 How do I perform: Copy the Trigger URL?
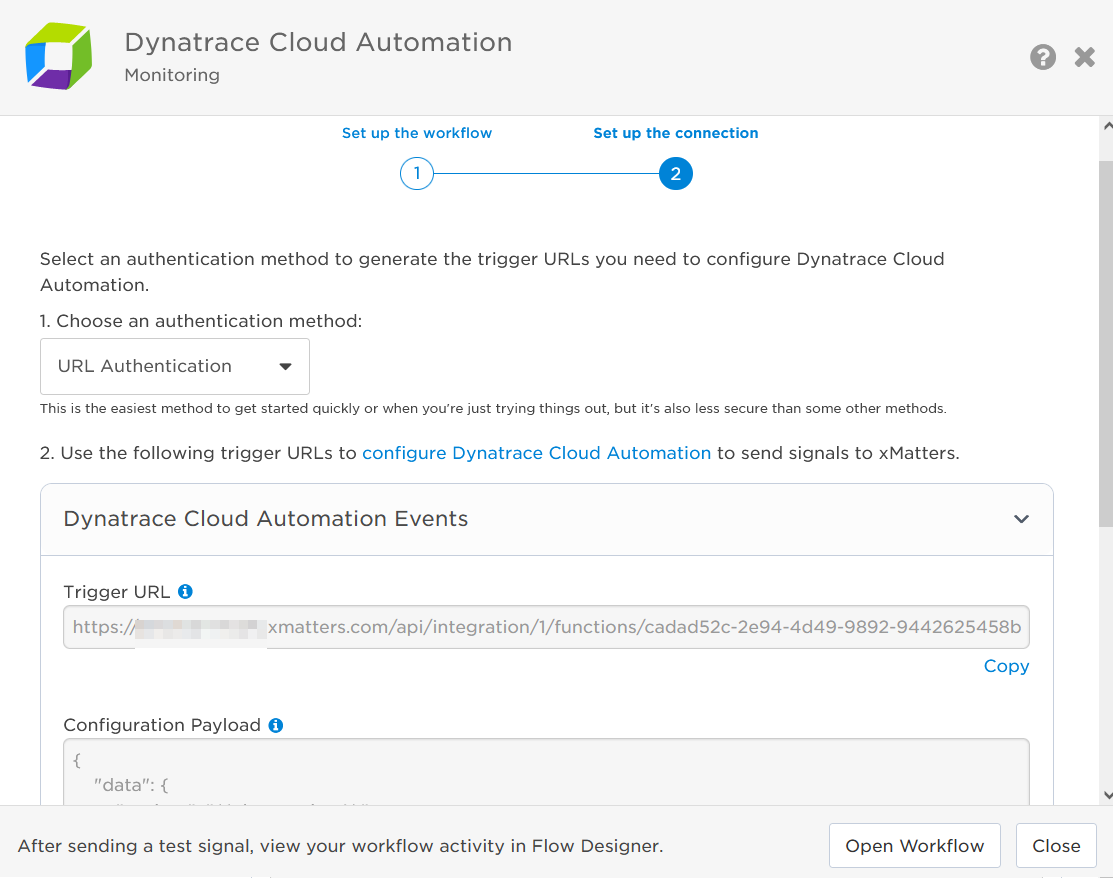1006,666
